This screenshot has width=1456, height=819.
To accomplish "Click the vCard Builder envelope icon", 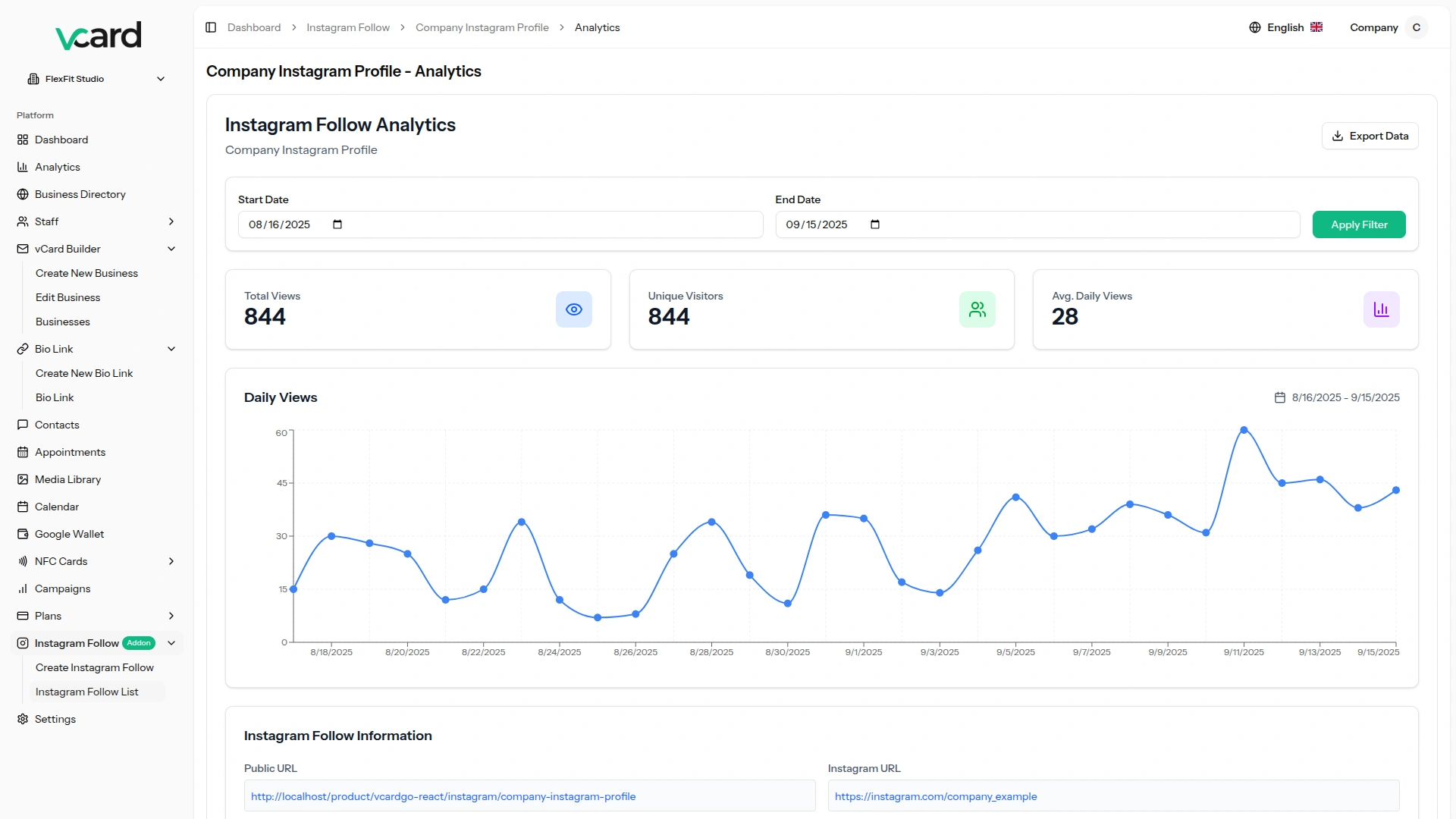I will click(x=23, y=249).
